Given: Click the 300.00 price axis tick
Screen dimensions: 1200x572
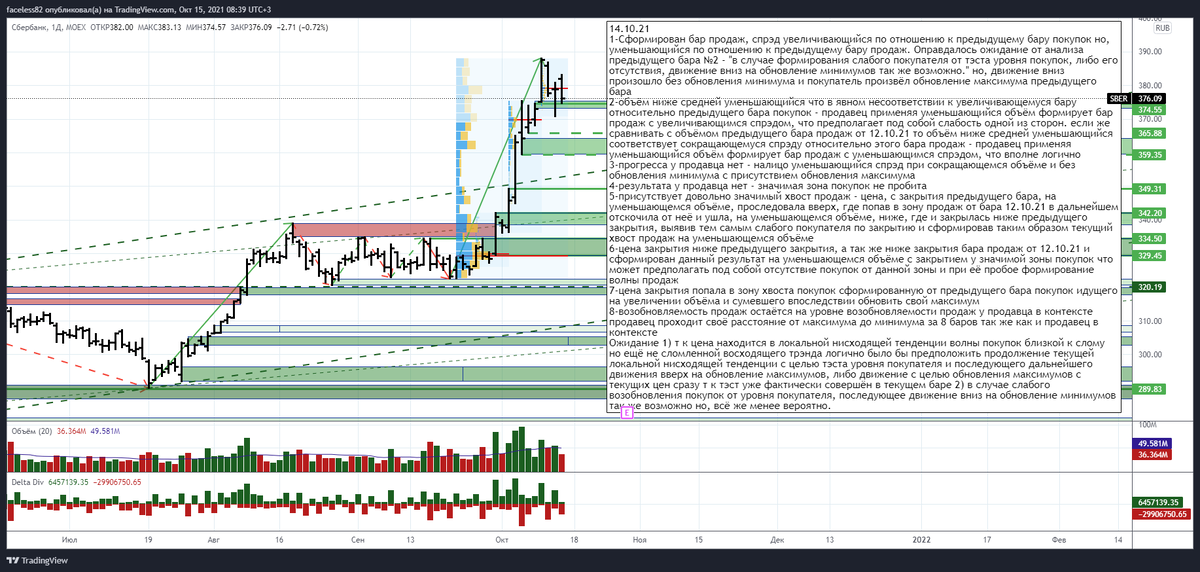Looking at the screenshot, I should tap(1149, 354).
